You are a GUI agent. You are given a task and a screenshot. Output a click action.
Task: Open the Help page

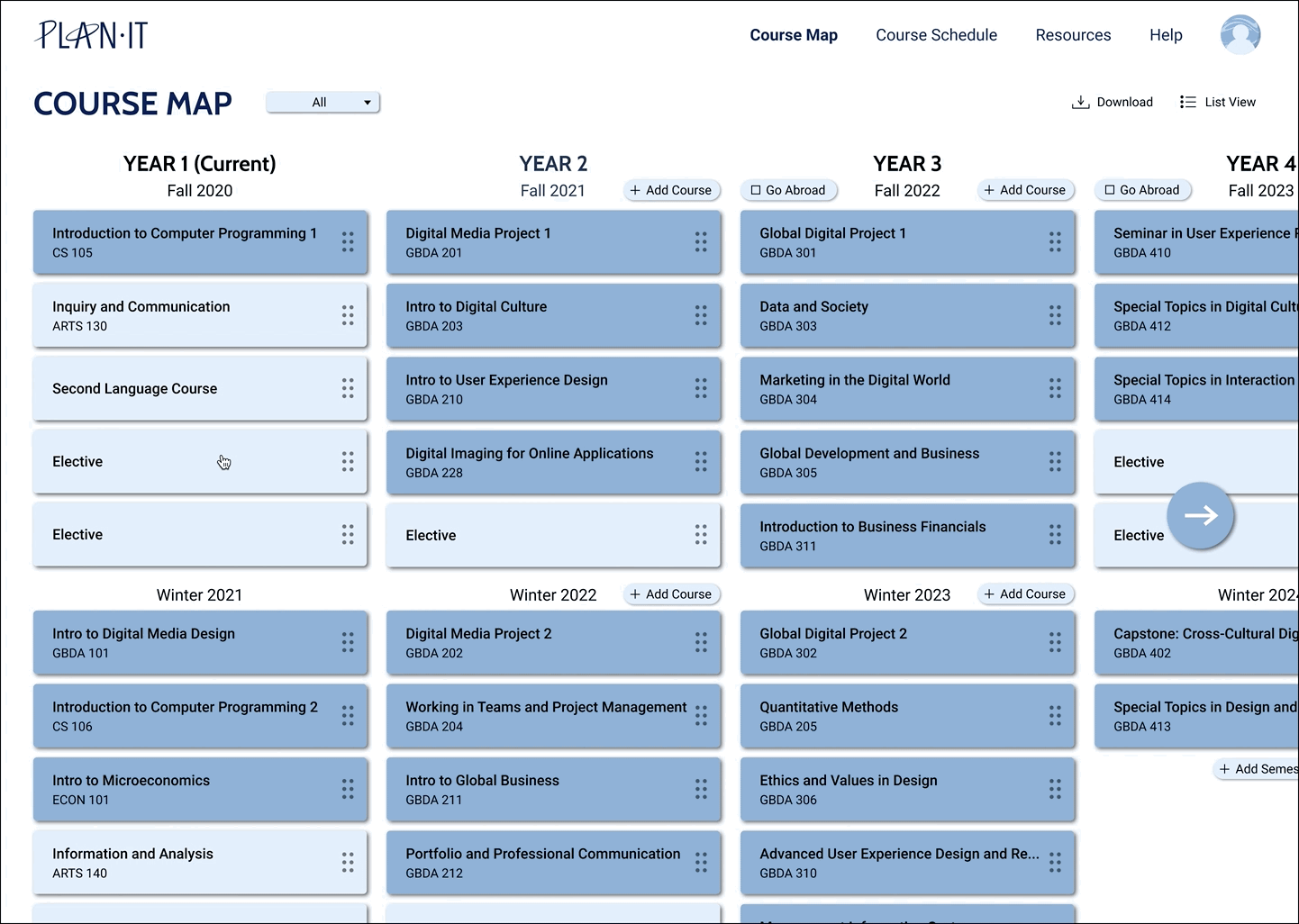(1166, 35)
